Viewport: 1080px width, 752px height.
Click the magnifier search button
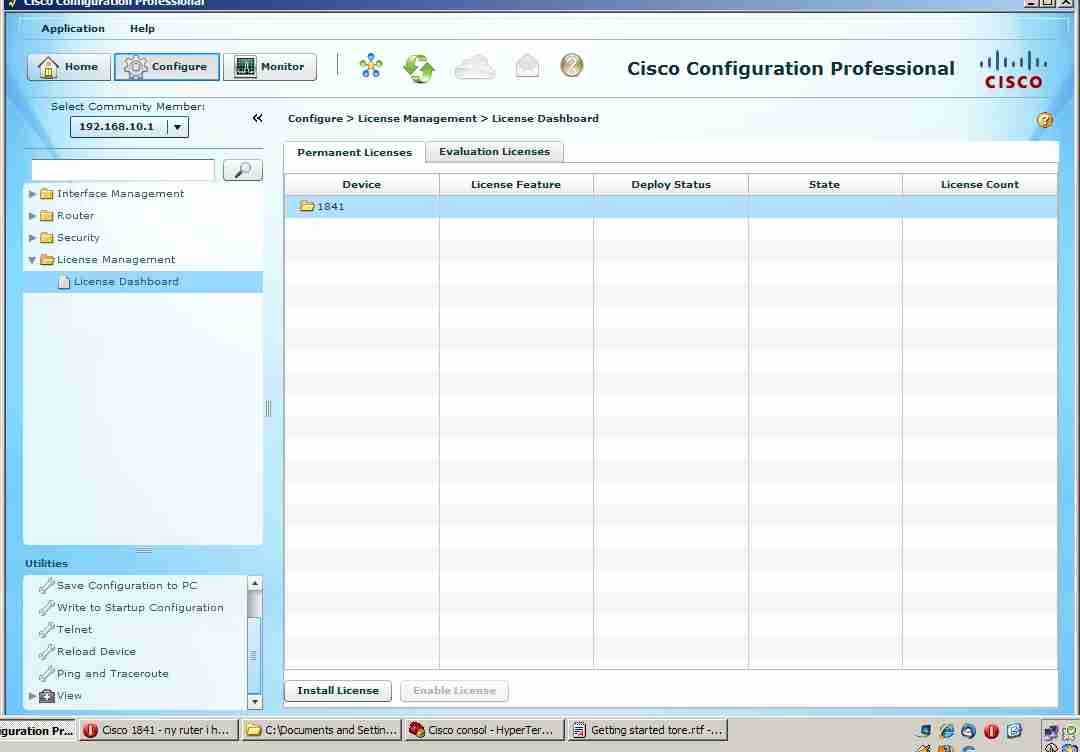pos(242,170)
